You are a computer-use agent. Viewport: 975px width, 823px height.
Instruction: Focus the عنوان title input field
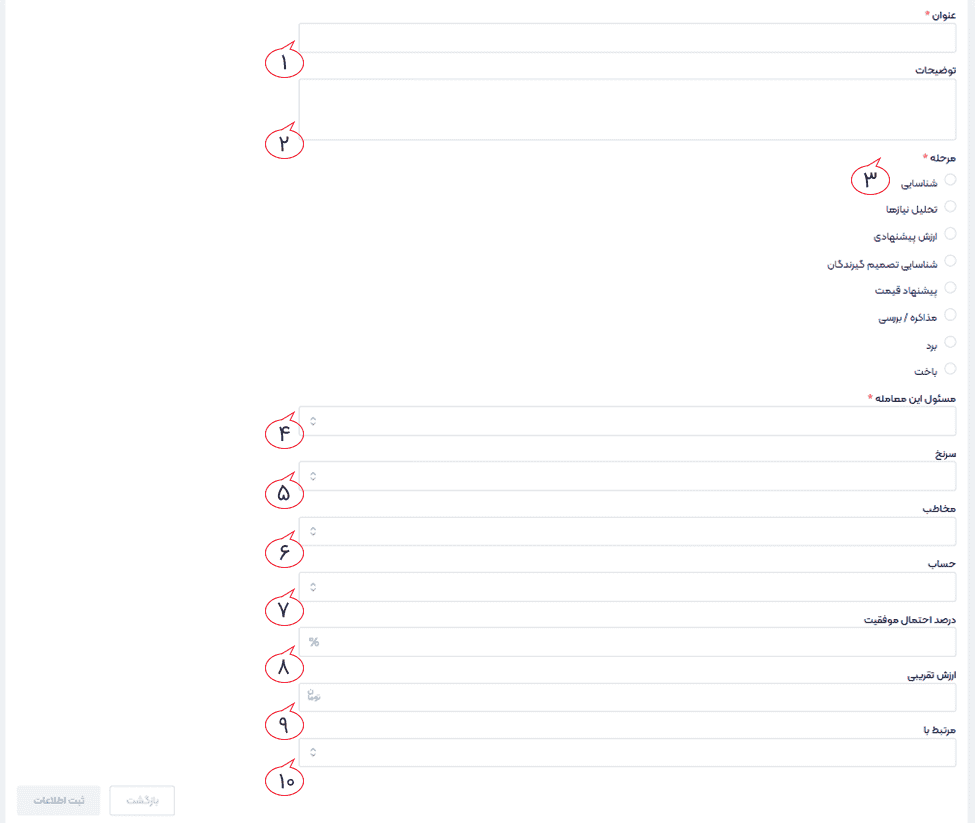pos(627,38)
